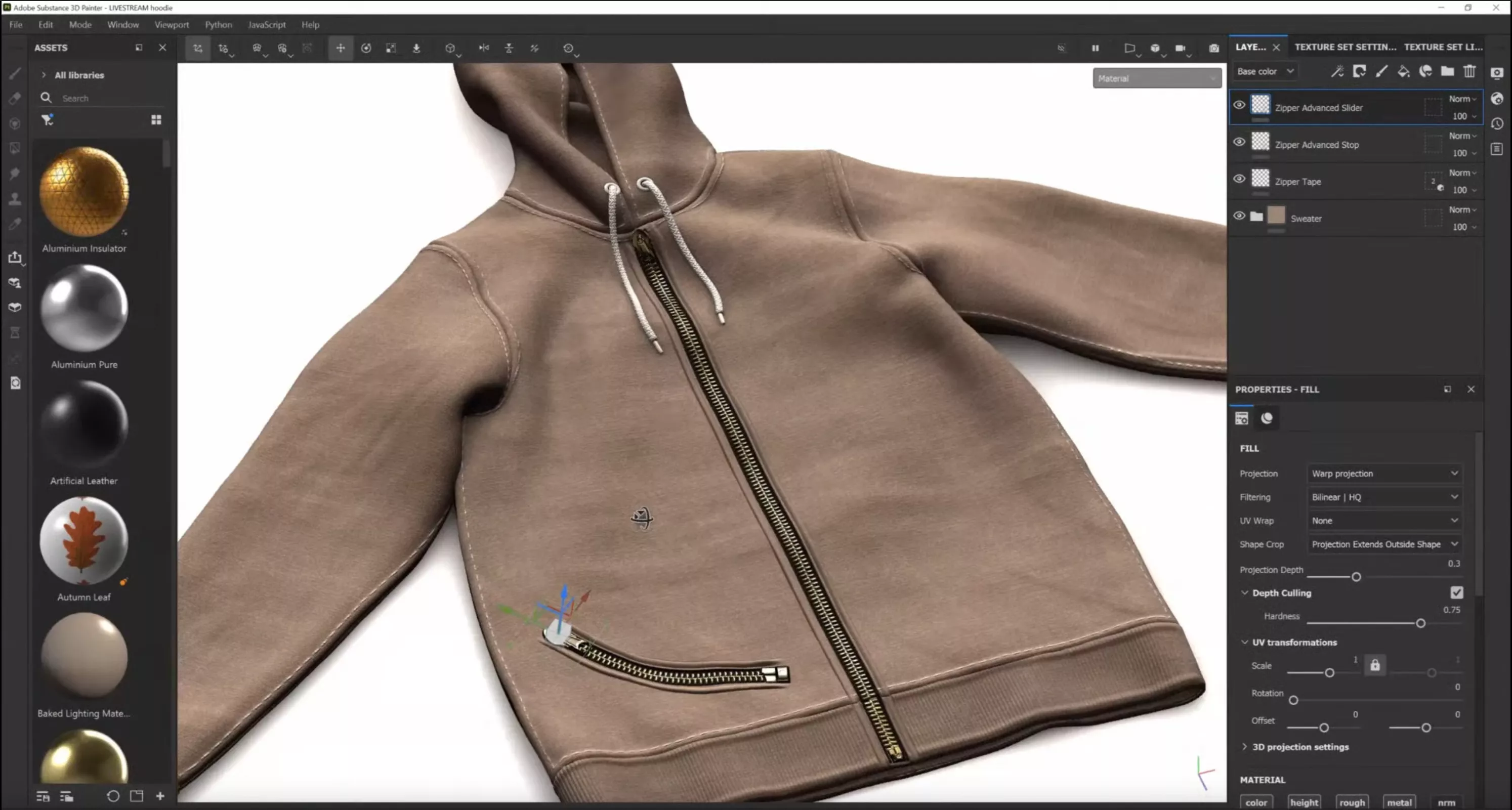Screen dimensions: 1512x810
Task: Toggle the height material channel button
Action: coord(1304,802)
